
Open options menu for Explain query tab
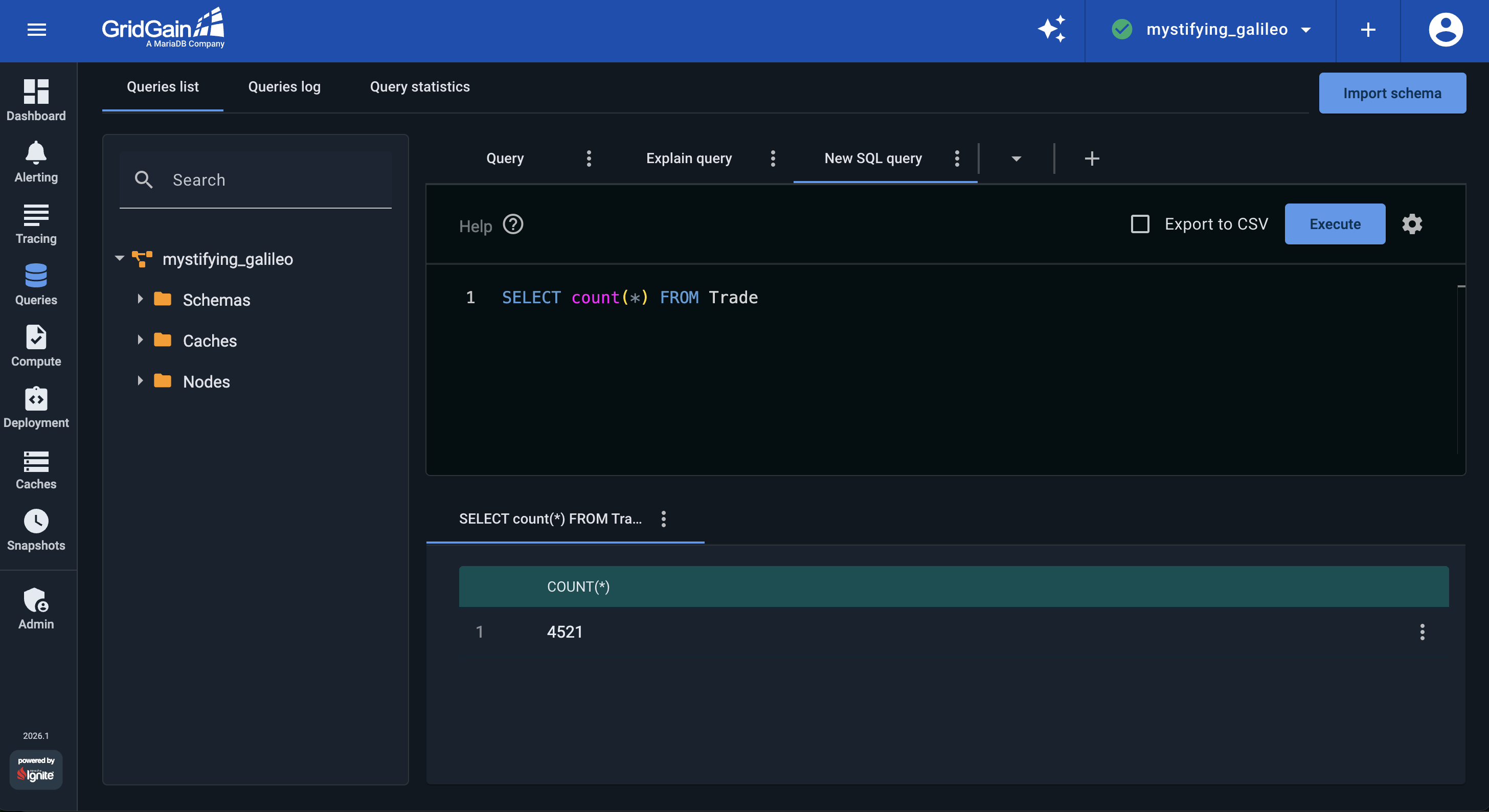pyautogui.click(x=772, y=159)
